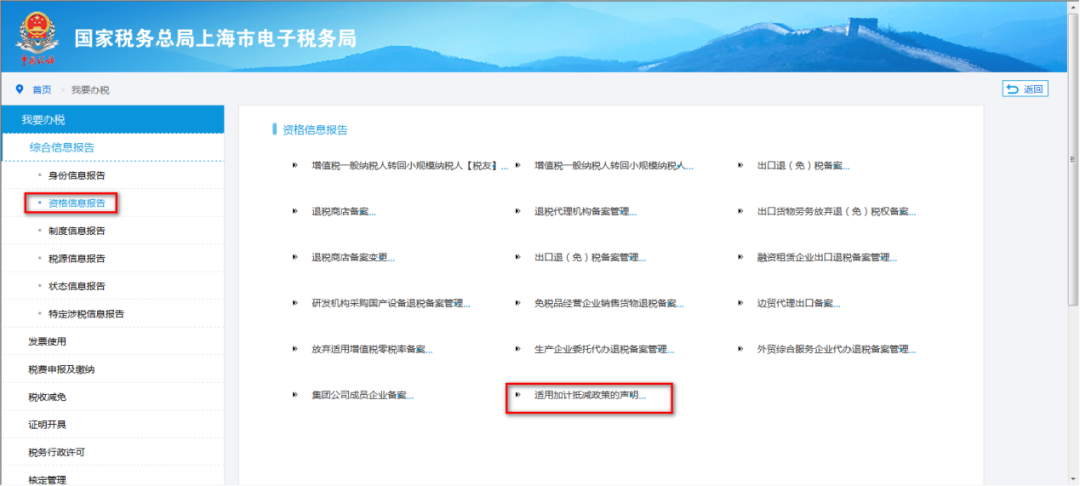Viewport: 1080px width, 486px height.
Task: Click the location pin icon beside 首页
Action: [x=19, y=89]
